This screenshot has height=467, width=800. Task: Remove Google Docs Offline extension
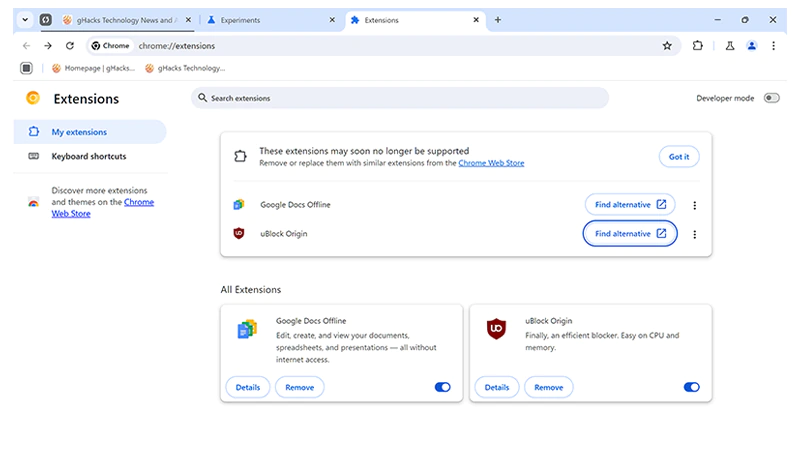[299, 387]
